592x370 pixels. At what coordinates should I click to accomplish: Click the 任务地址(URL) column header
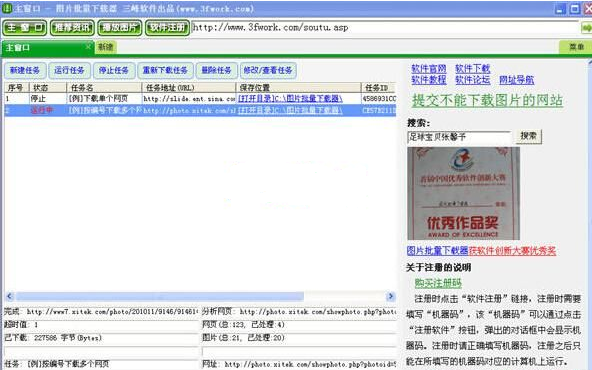tap(189, 88)
